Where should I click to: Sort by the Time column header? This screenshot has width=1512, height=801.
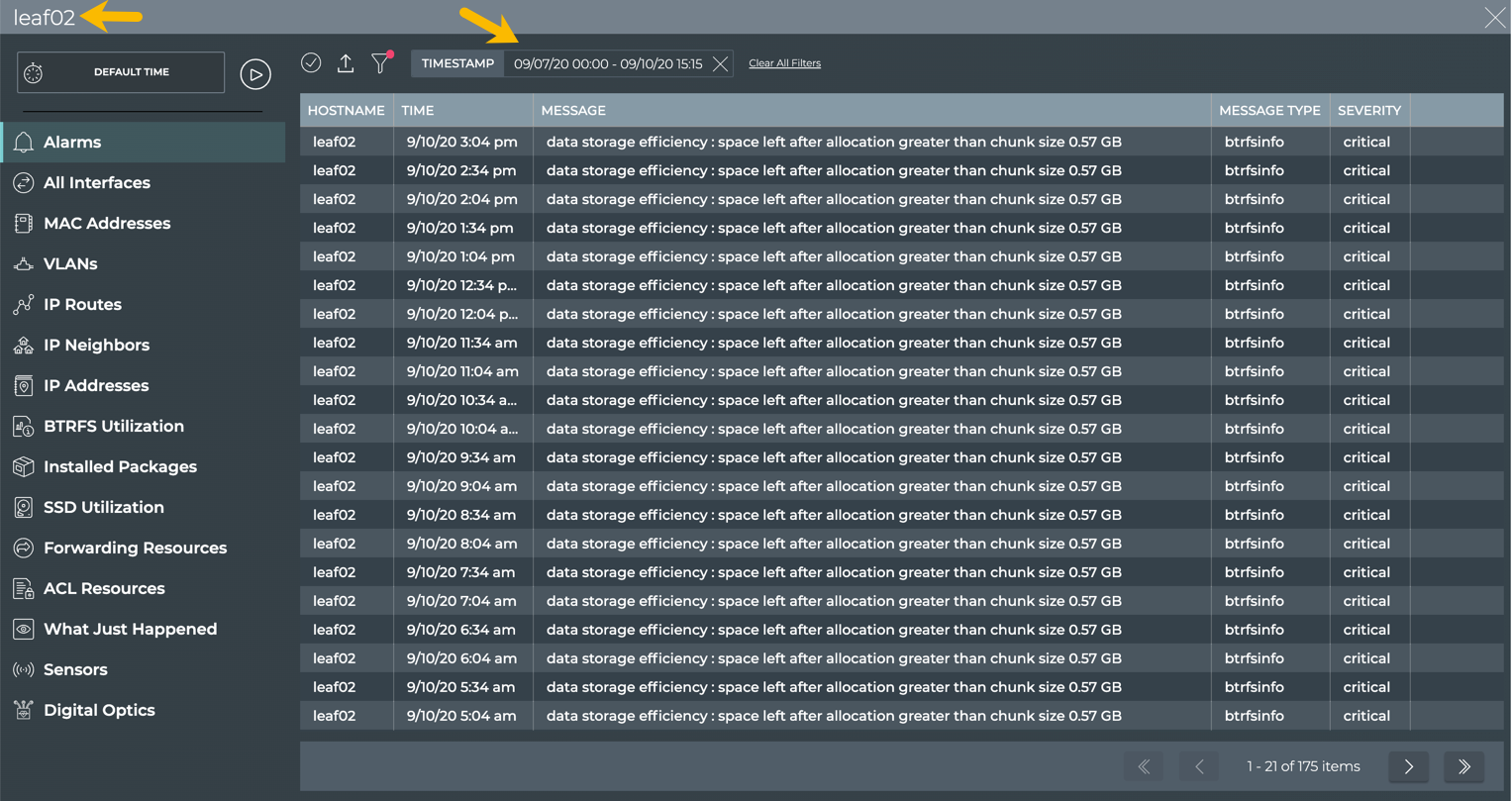[x=418, y=111]
